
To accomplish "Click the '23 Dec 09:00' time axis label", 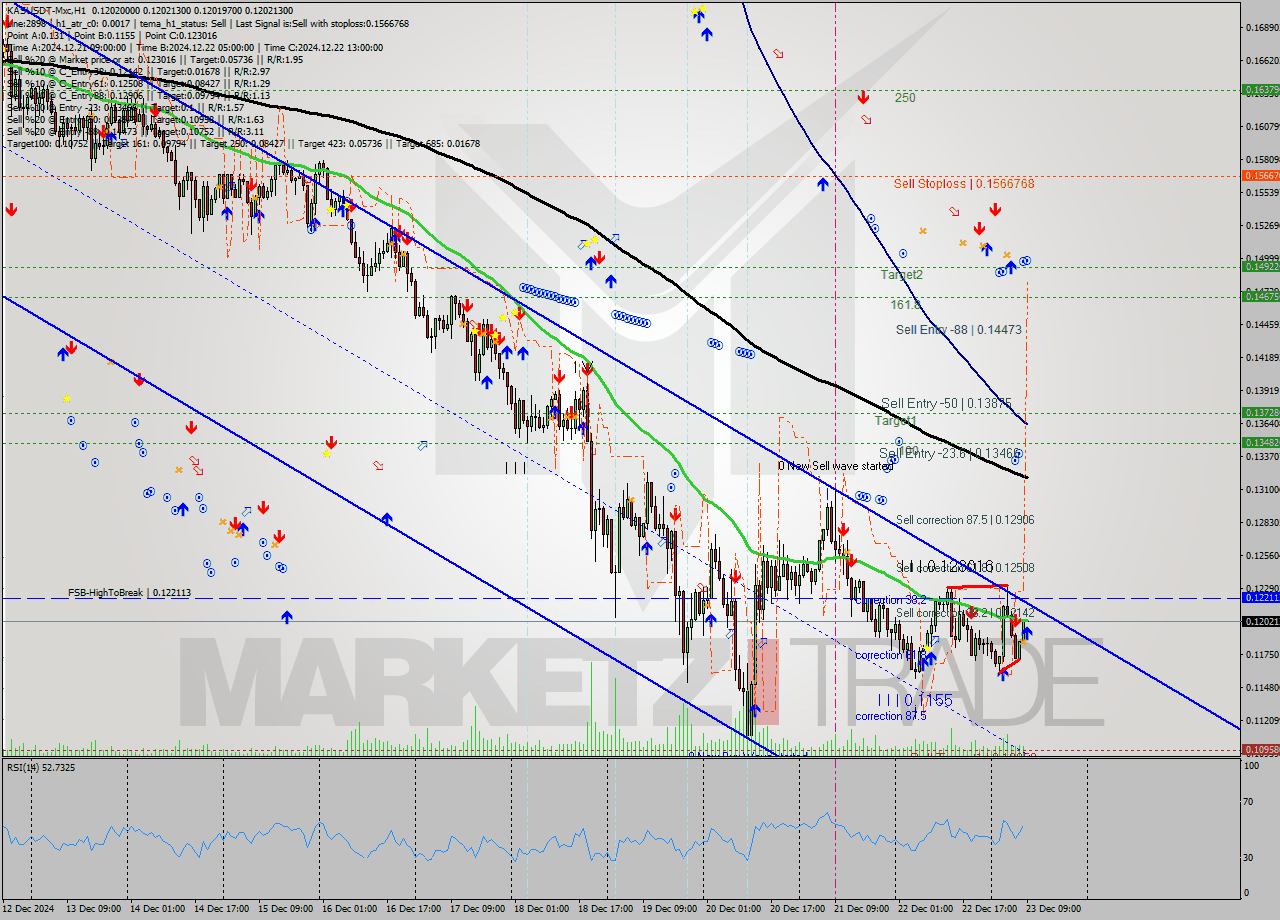I will (1056, 908).
